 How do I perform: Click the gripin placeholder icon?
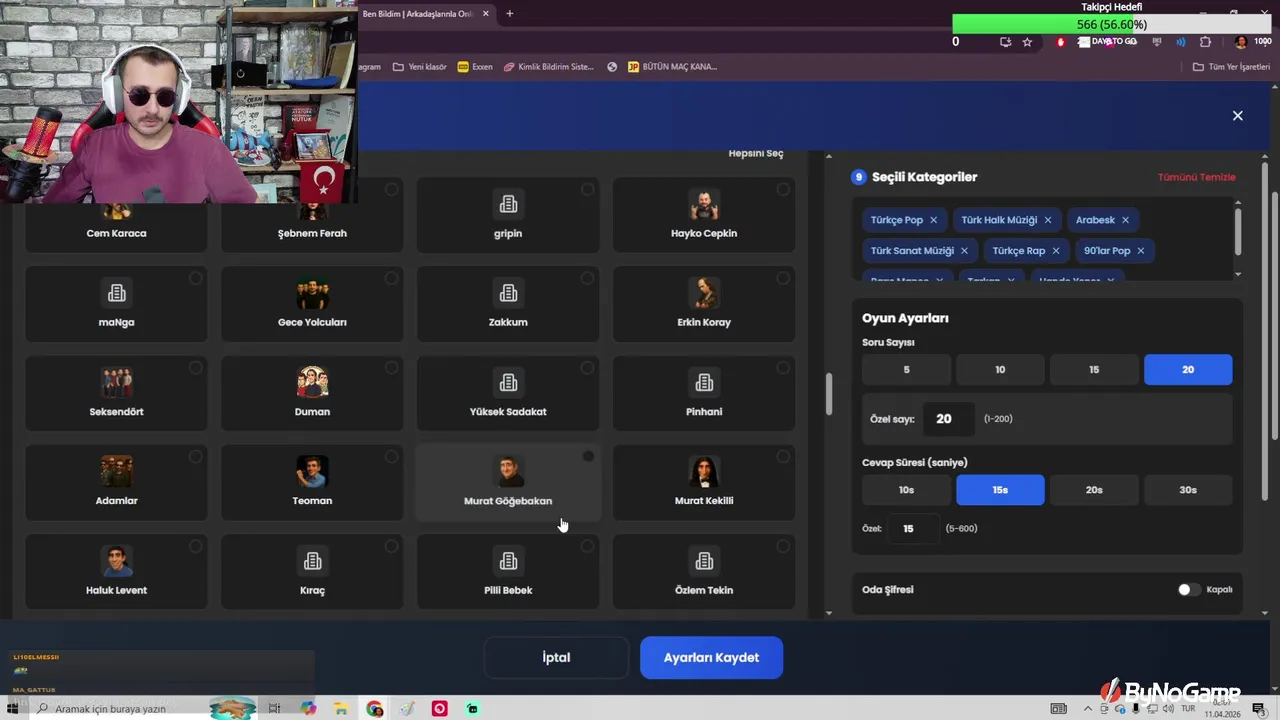508,204
